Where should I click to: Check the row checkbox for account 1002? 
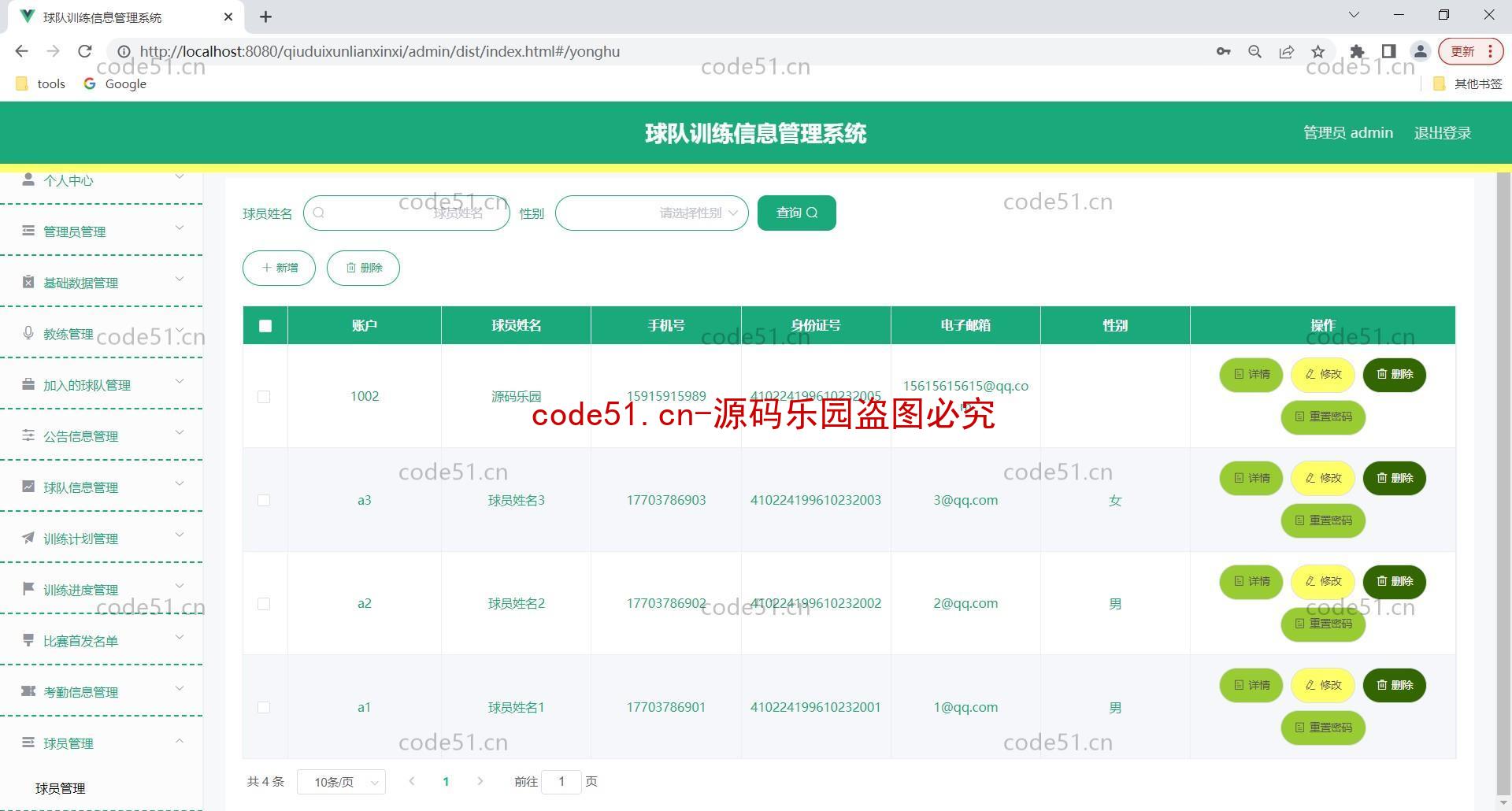[264, 397]
